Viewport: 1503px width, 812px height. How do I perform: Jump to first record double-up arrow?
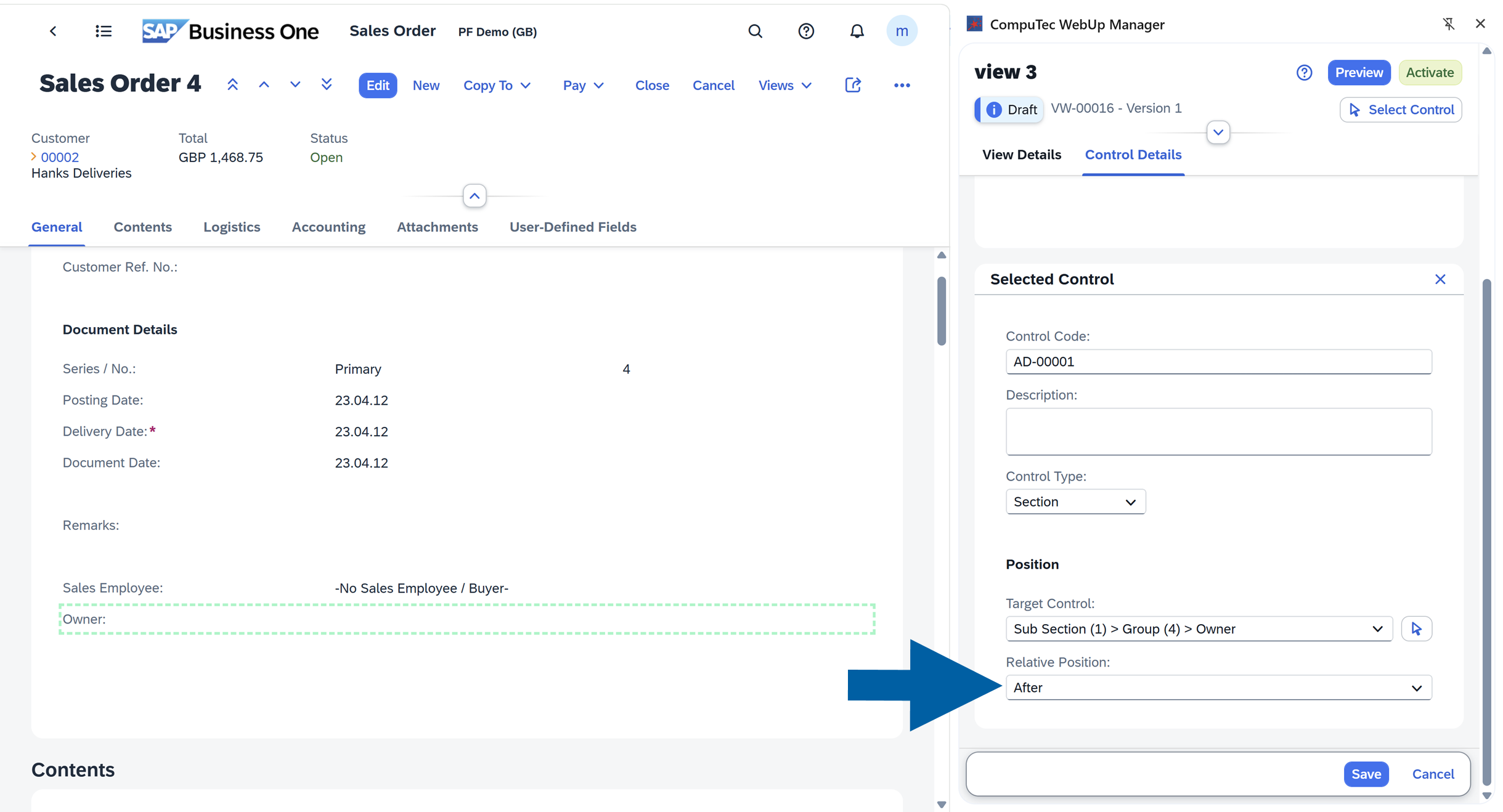(x=232, y=85)
